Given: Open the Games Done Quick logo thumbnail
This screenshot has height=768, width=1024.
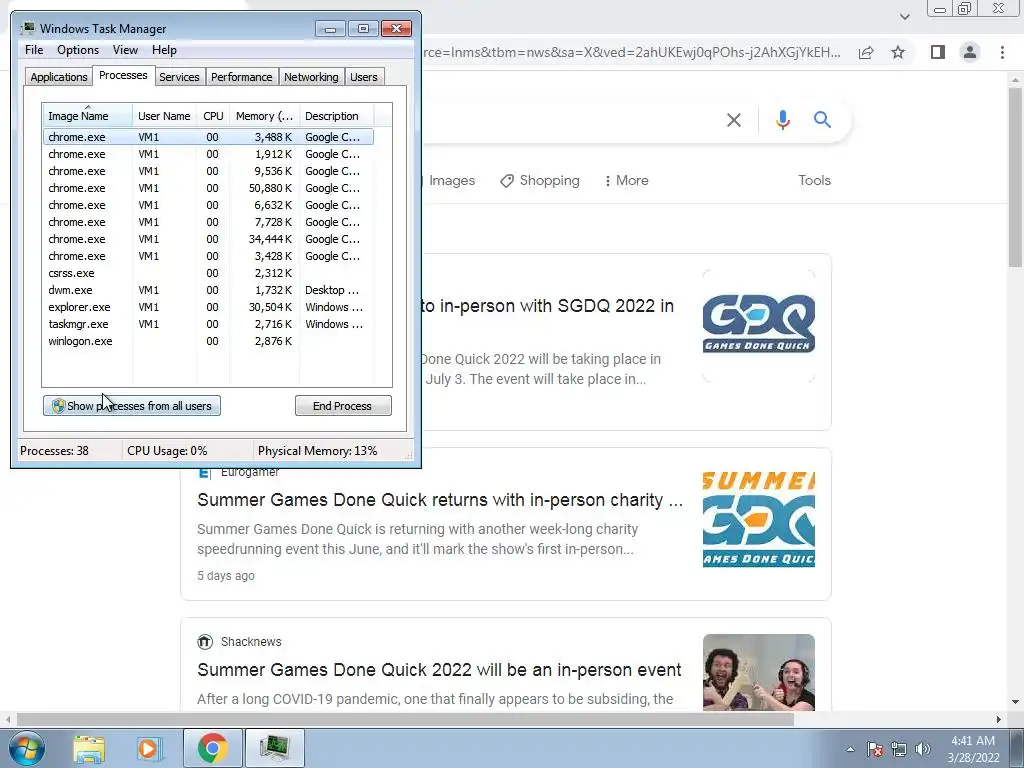Looking at the screenshot, I should [759, 325].
